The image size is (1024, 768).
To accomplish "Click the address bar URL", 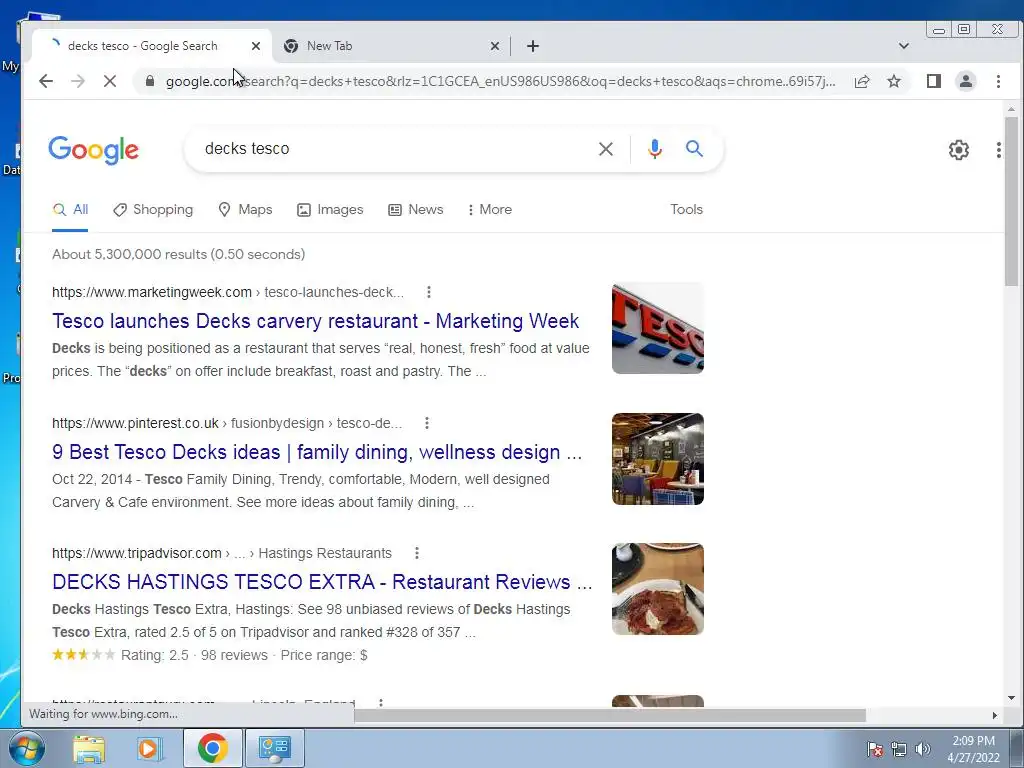I will (x=500, y=81).
